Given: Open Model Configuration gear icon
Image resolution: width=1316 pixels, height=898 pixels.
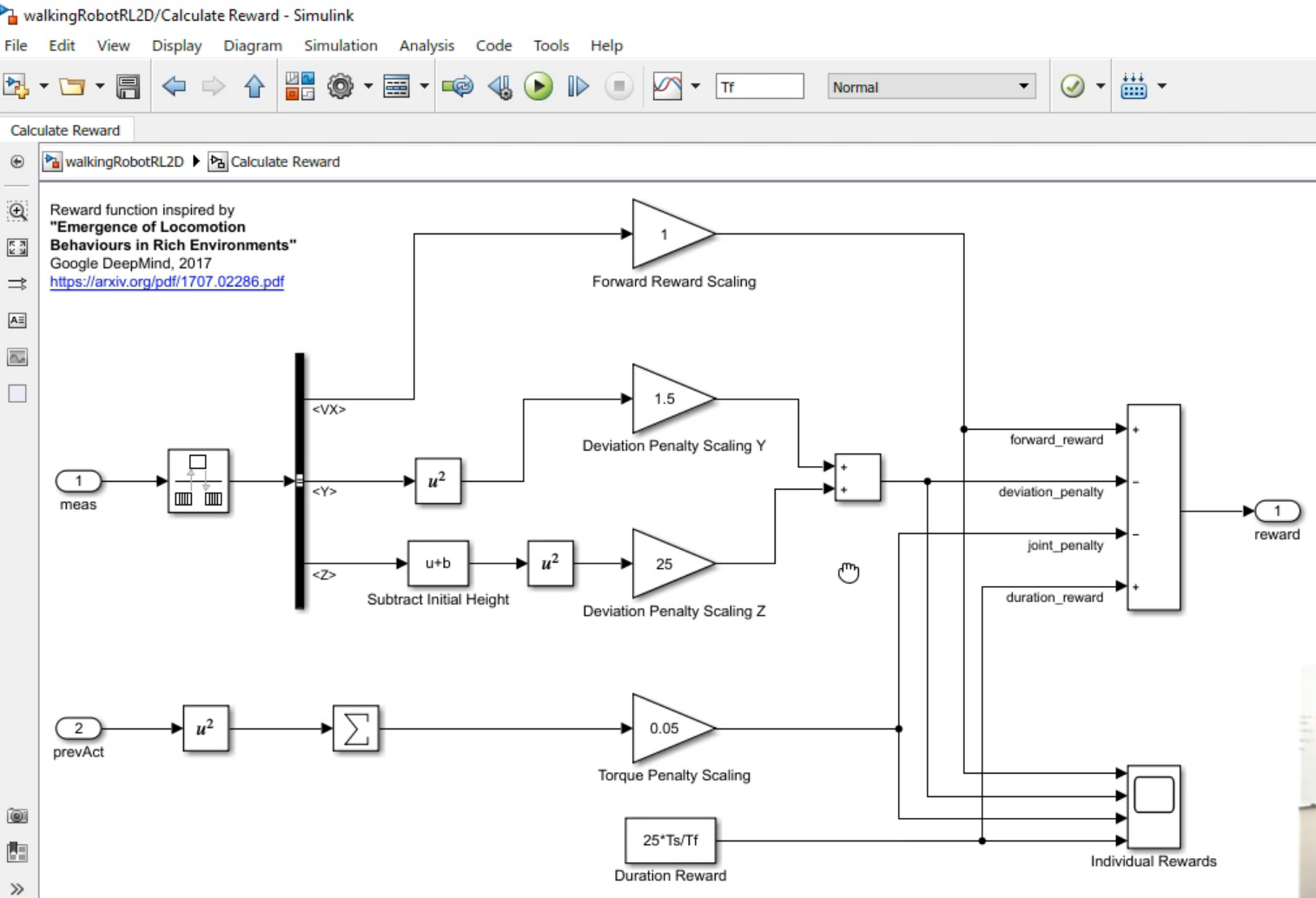Looking at the screenshot, I should pos(341,86).
